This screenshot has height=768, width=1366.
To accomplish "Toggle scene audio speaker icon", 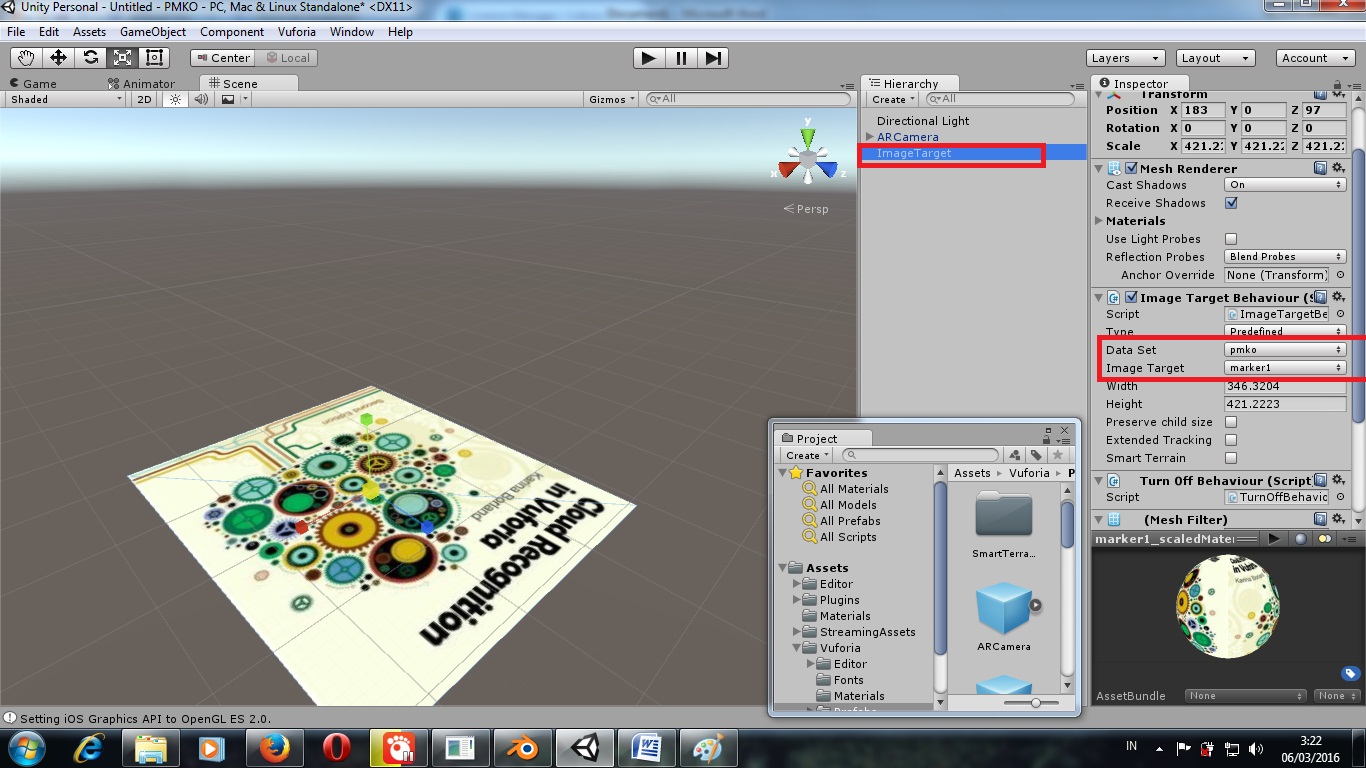I will [201, 99].
